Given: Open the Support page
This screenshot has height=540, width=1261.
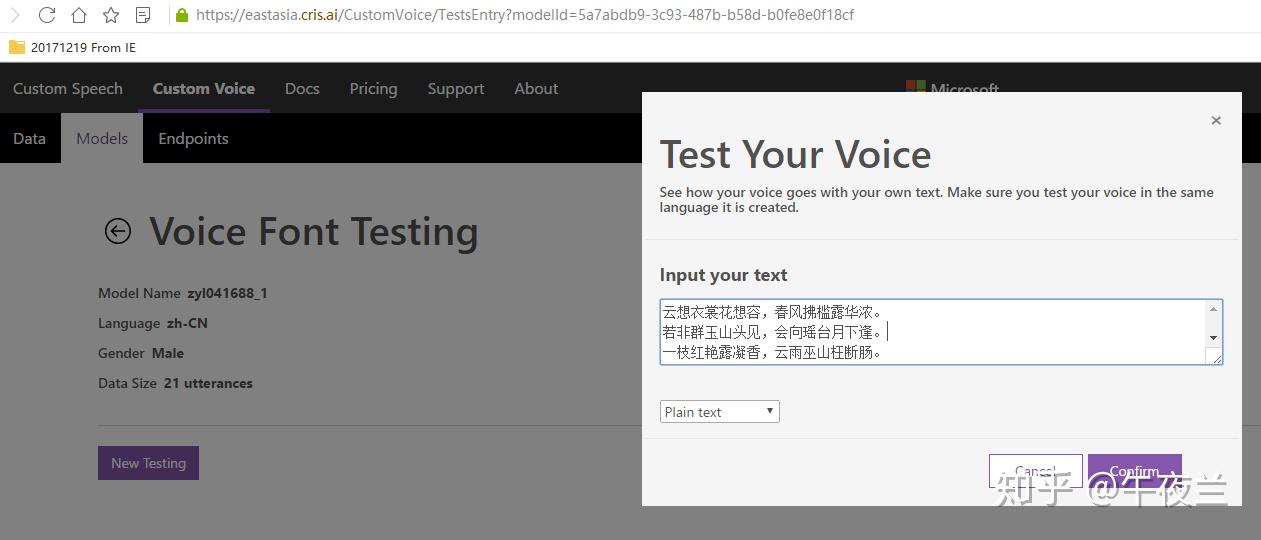Looking at the screenshot, I should point(456,88).
